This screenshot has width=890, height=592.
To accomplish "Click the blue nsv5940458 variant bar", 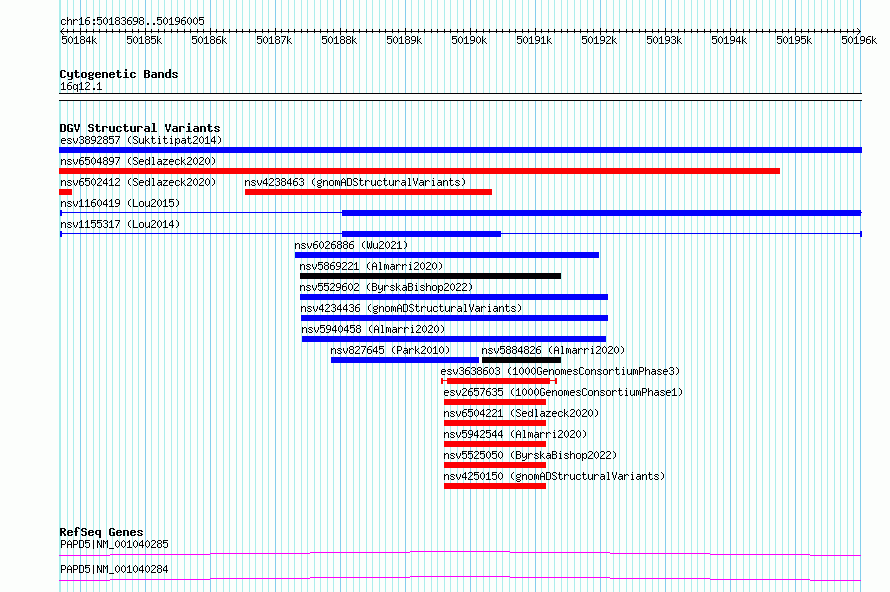I will [x=454, y=339].
